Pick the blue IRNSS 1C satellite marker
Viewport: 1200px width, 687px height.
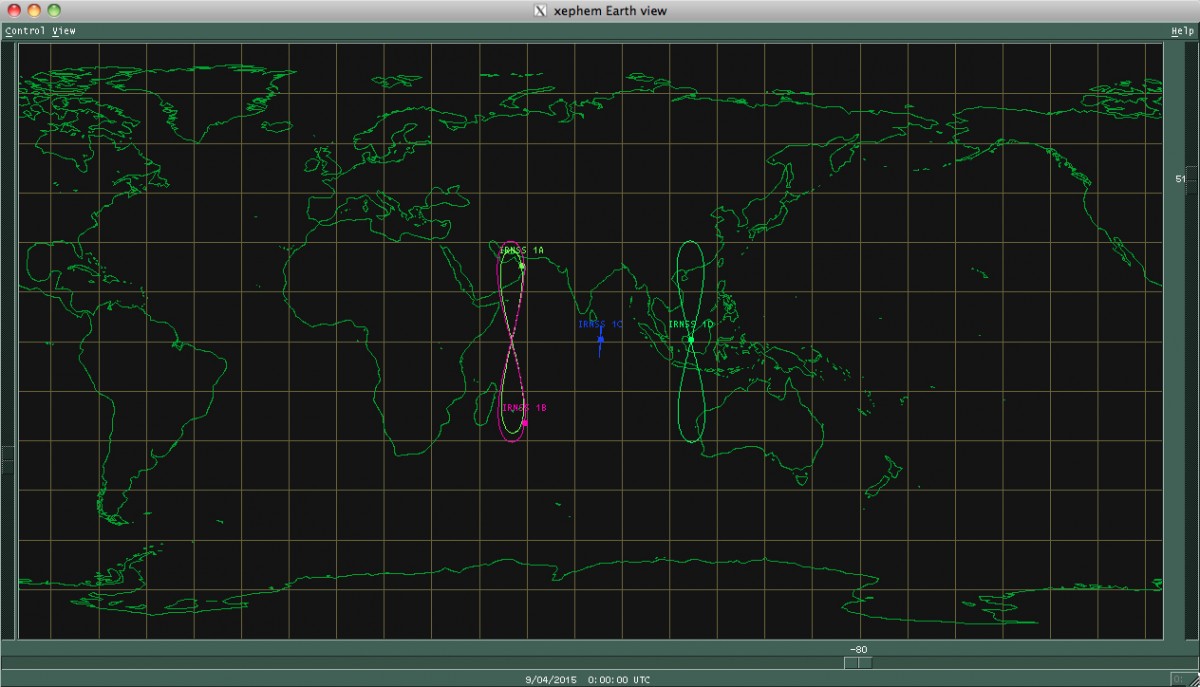600,340
